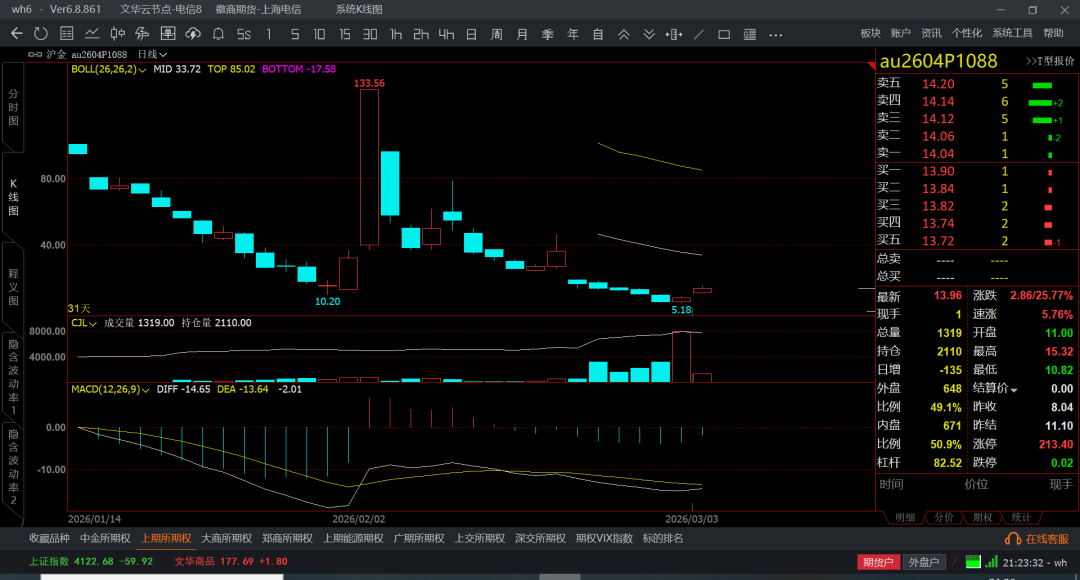
Task: Click the alert bell icon
Action: 218,34
